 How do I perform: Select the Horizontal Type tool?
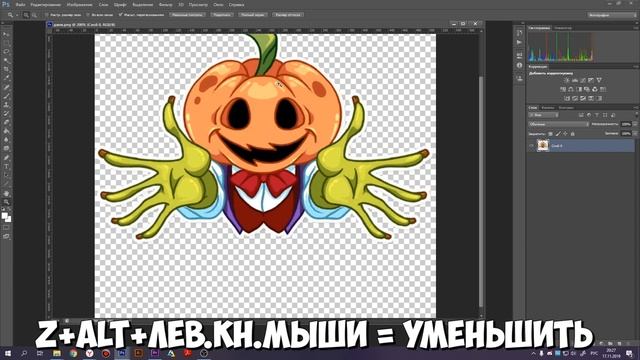[6, 167]
